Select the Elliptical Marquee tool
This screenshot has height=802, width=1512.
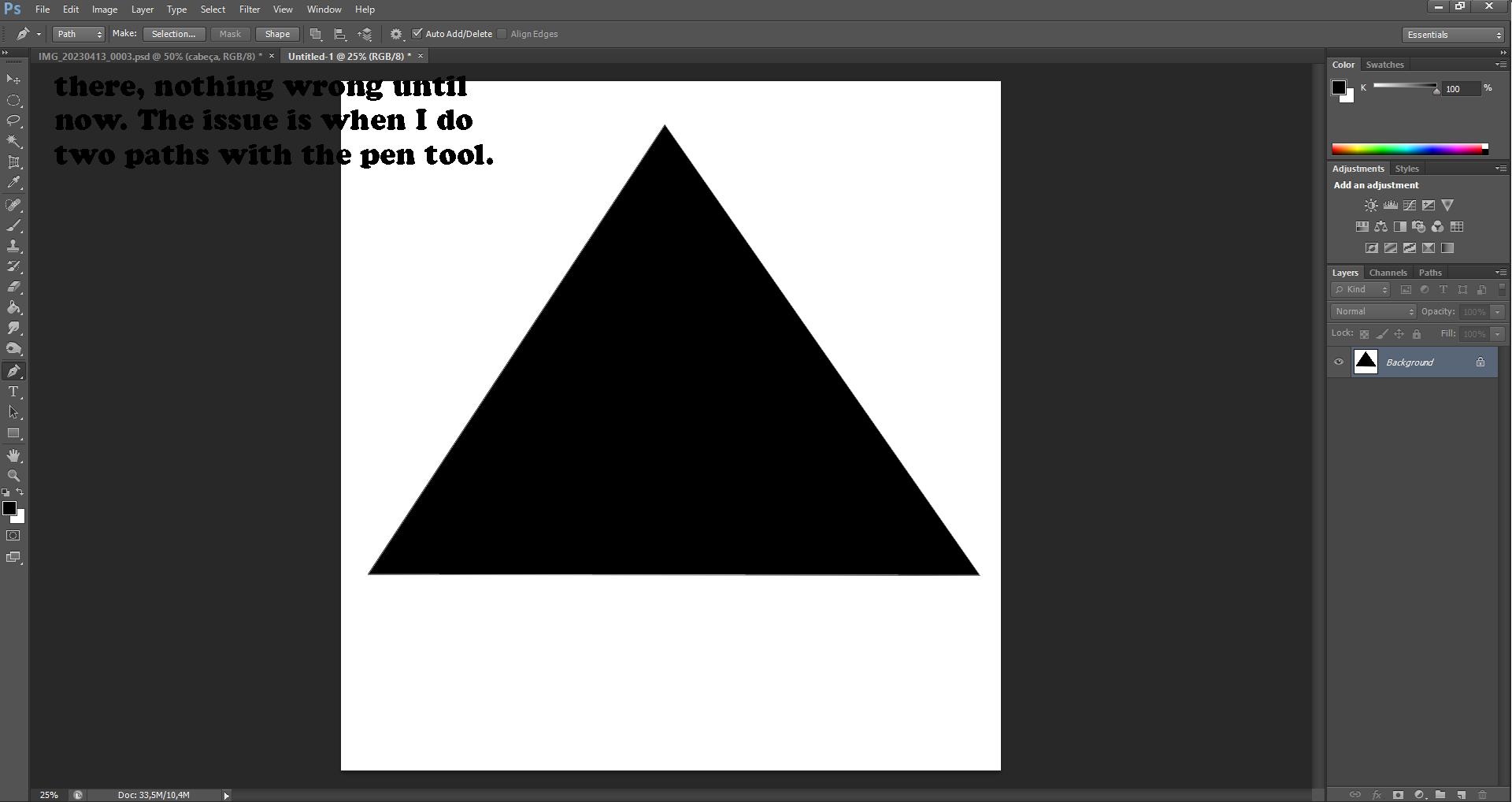tap(13, 101)
